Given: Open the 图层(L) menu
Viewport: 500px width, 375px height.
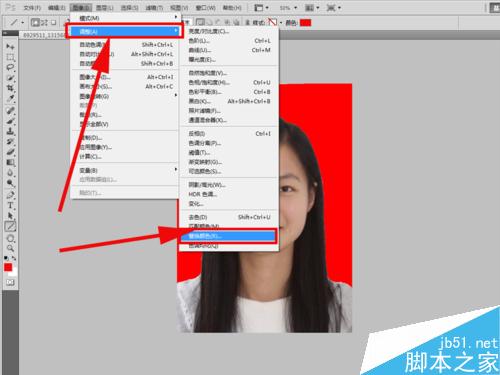Looking at the screenshot, I should 105,7.
